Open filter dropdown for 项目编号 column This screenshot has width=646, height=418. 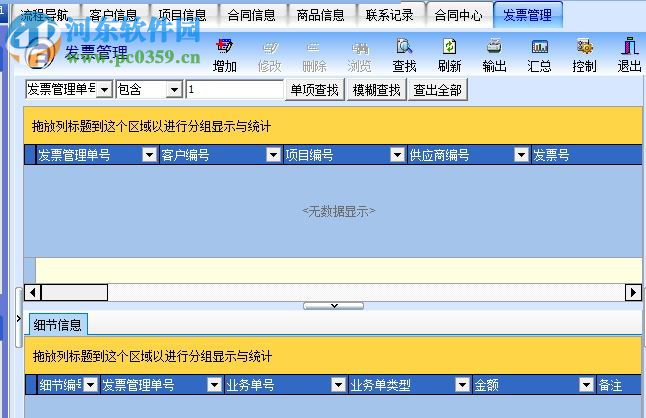tap(397, 155)
